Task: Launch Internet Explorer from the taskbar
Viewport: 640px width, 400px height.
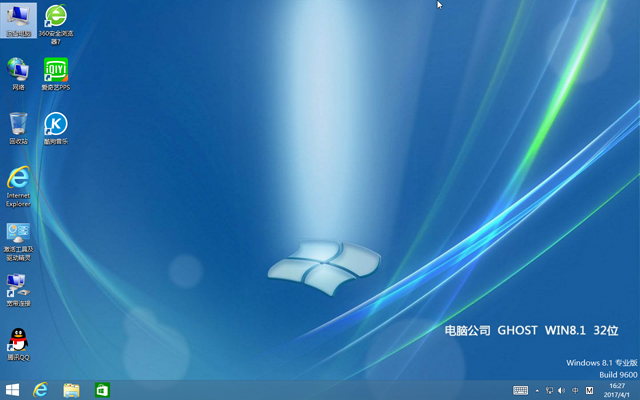Action: pyautogui.click(x=41, y=390)
